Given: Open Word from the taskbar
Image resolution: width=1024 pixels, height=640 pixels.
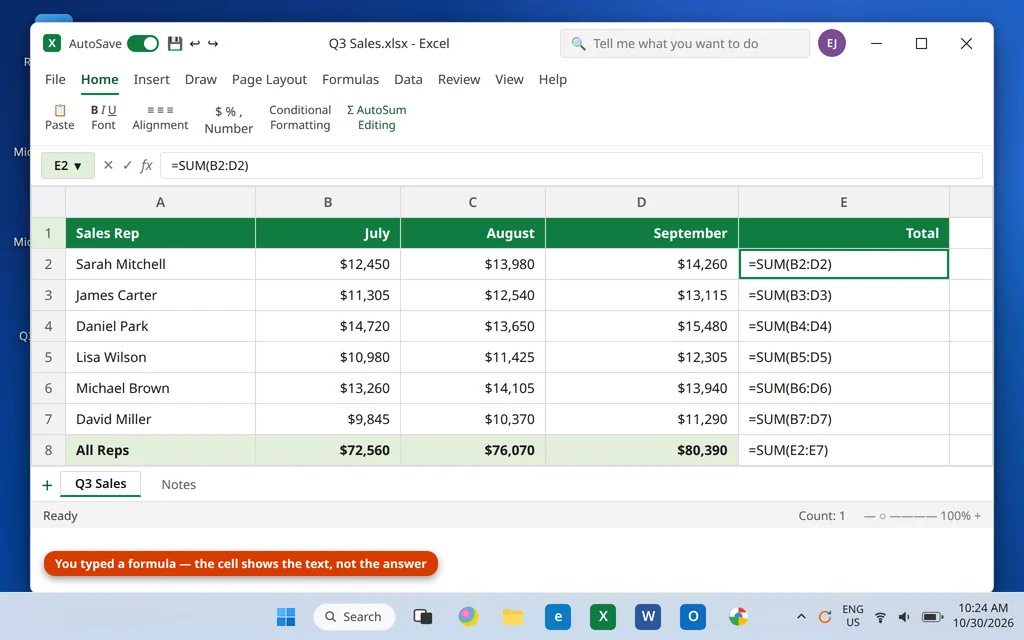Looking at the screenshot, I should [648, 616].
